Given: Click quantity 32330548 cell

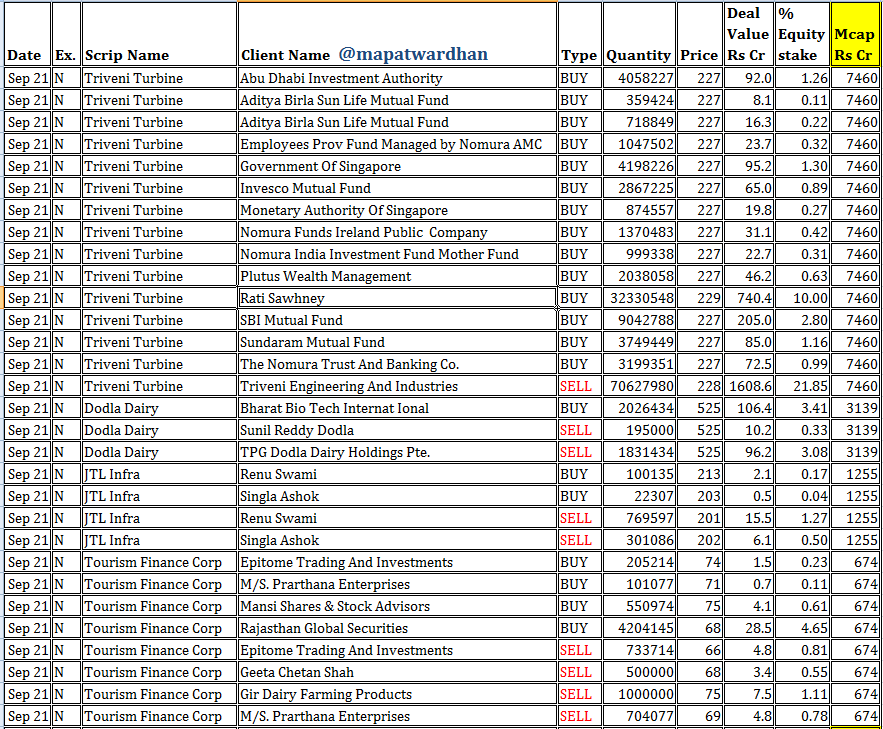Looking at the screenshot, I should click(639, 298).
